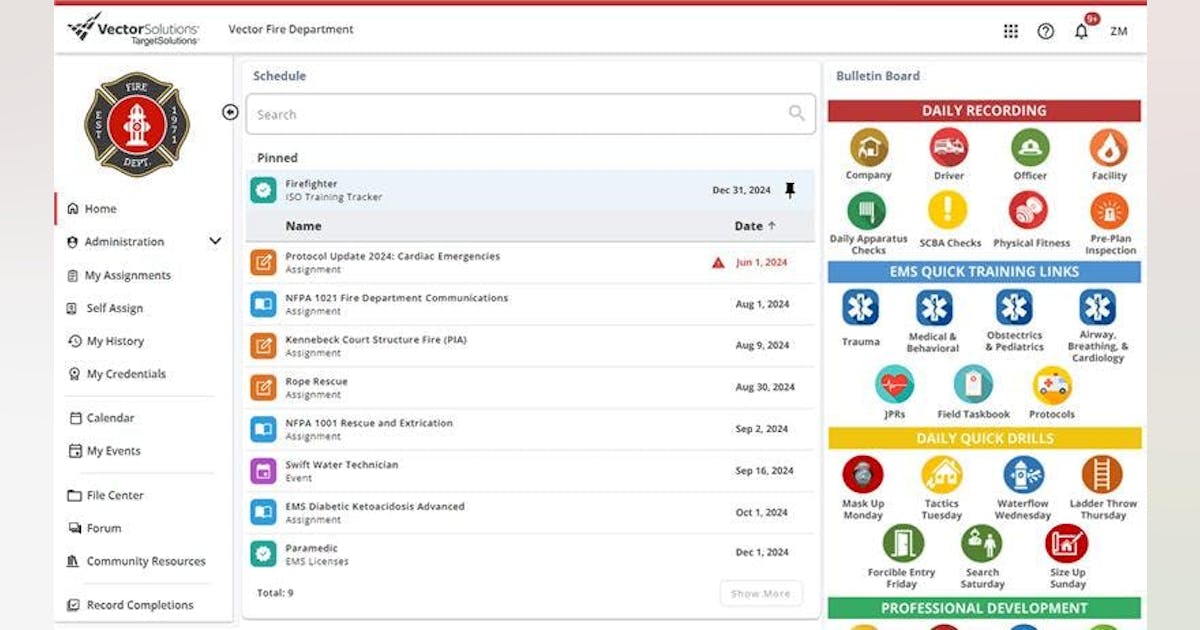Collapse the left sidebar panel
Screen dimensions: 1200x630
point(230,113)
